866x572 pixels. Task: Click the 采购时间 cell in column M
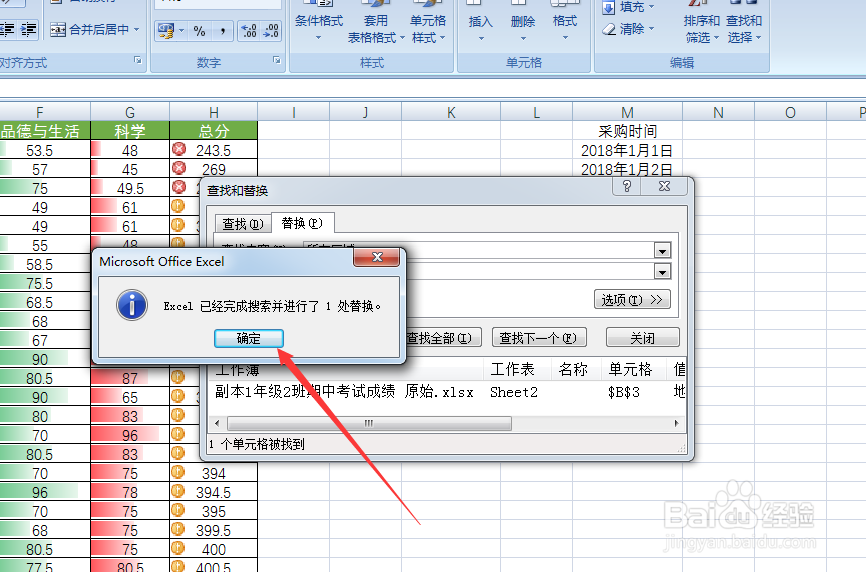tap(627, 131)
